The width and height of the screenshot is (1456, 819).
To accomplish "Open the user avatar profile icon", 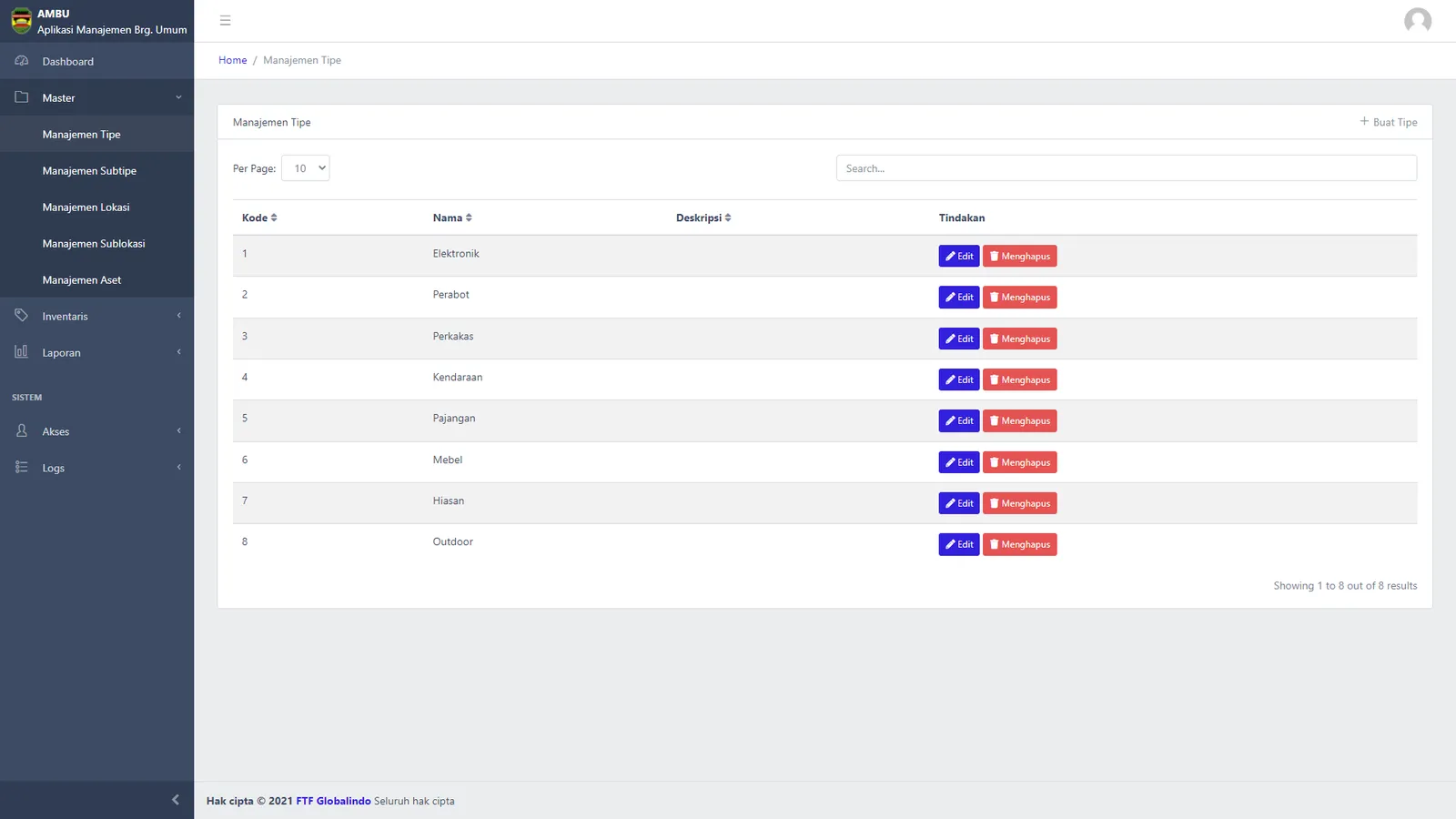I will 1418,21.
